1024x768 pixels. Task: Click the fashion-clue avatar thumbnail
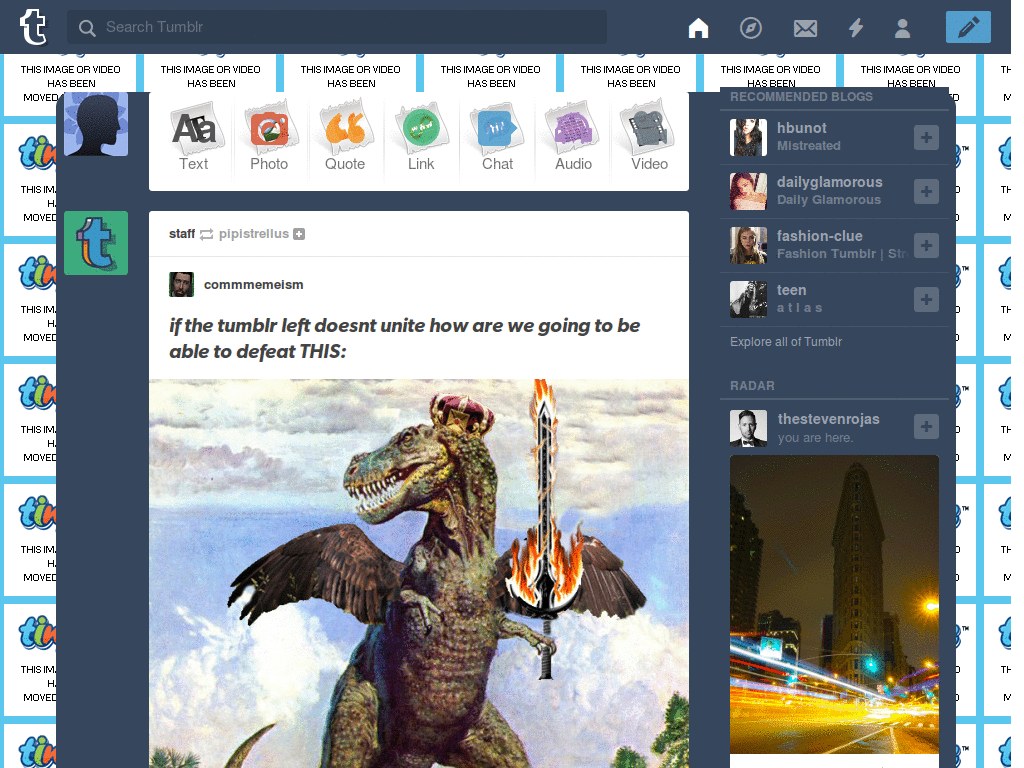coord(748,246)
